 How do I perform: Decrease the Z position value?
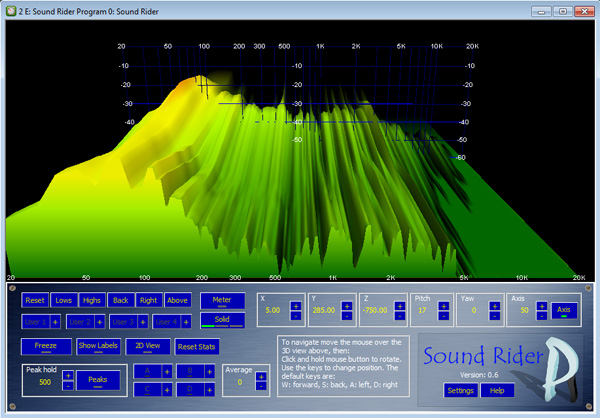tap(399, 316)
